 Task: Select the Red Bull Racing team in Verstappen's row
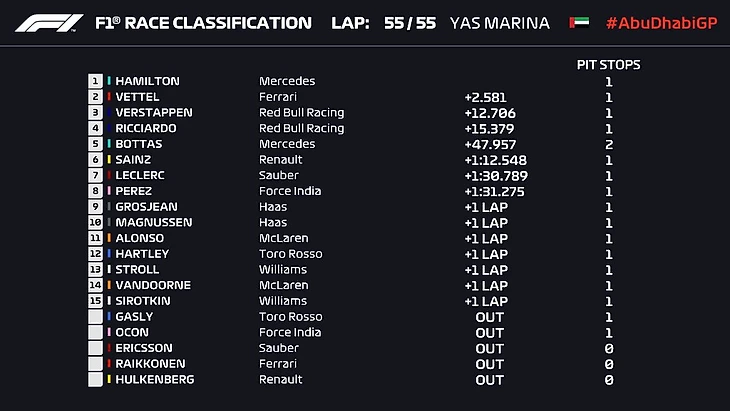click(x=301, y=113)
